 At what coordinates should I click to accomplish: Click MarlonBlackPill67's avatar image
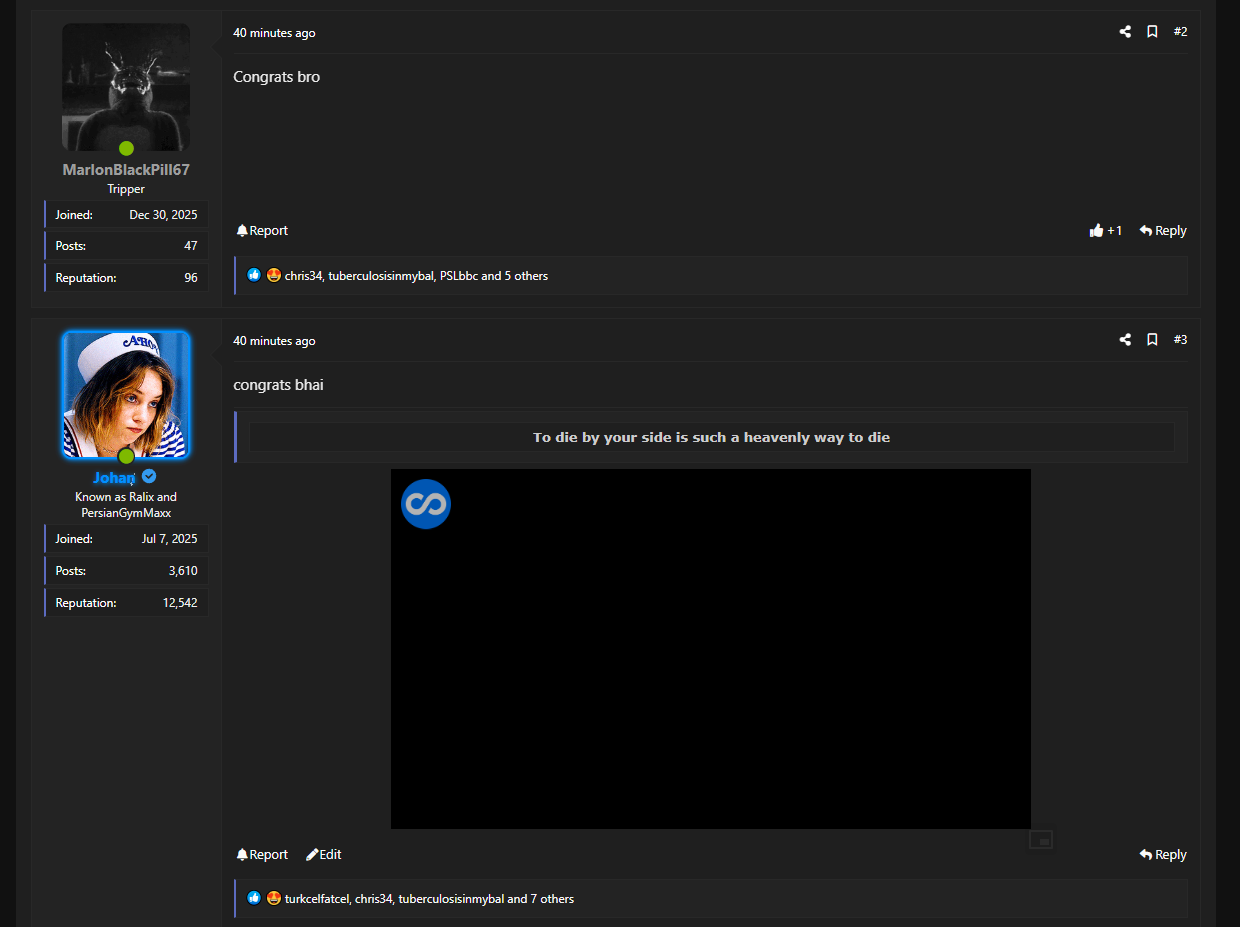tap(126, 87)
